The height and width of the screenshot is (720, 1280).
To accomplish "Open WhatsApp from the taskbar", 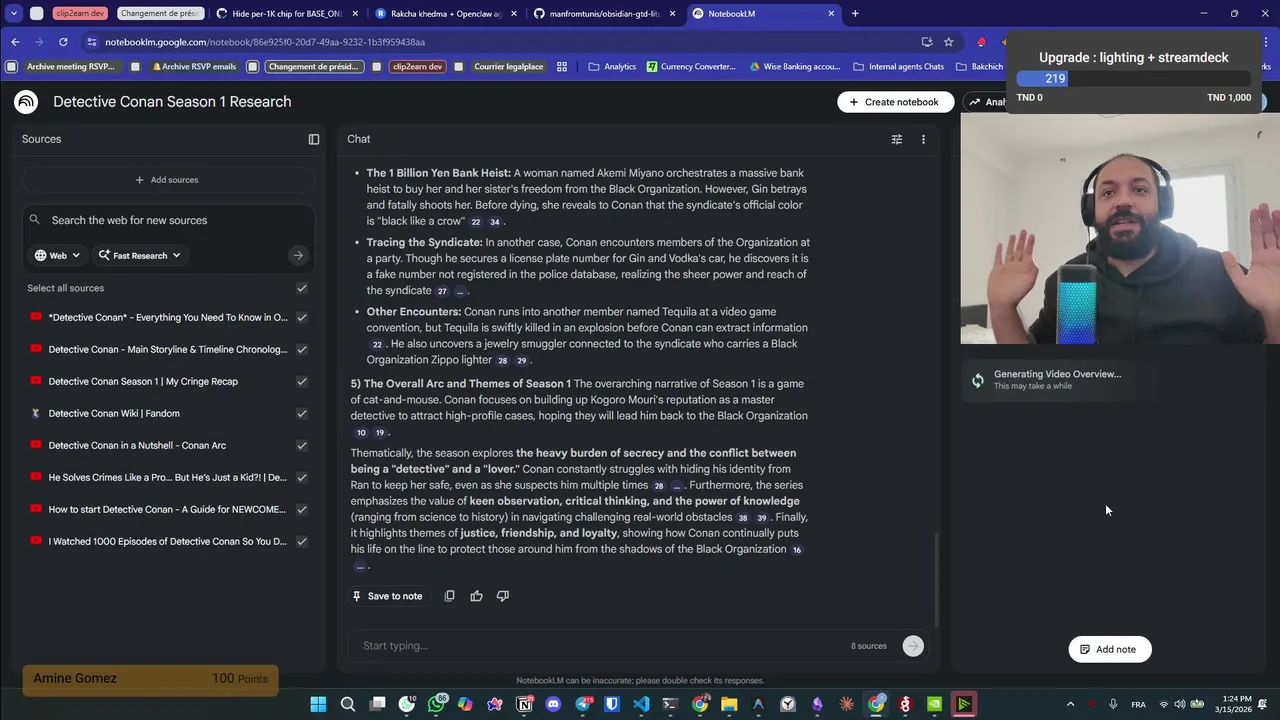I will point(436,704).
